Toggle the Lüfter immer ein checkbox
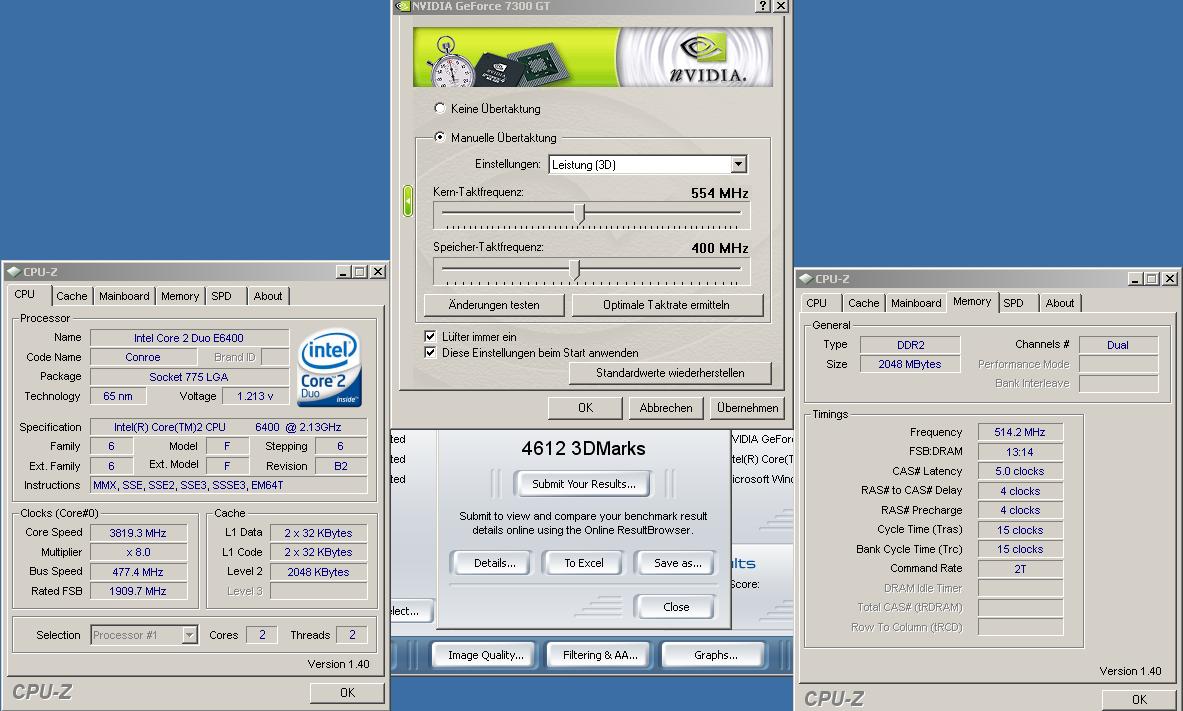This screenshot has width=1183, height=711. (430, 337)
